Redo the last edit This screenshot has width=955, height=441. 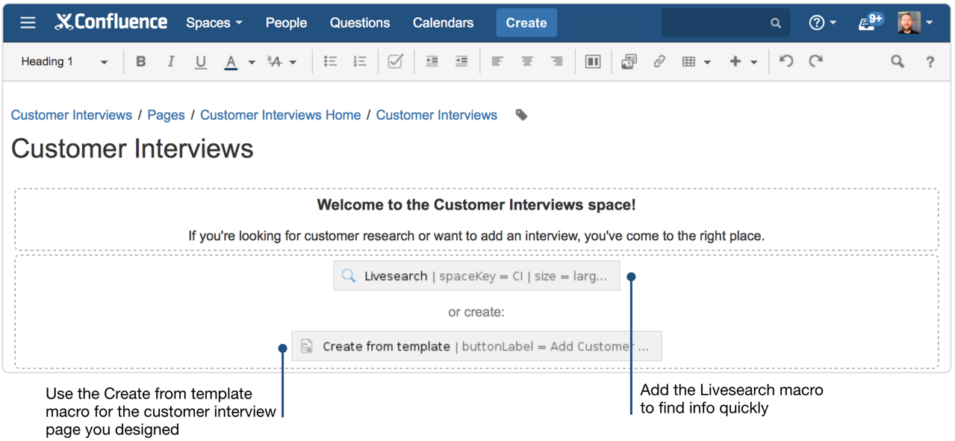tap(816, 61)
